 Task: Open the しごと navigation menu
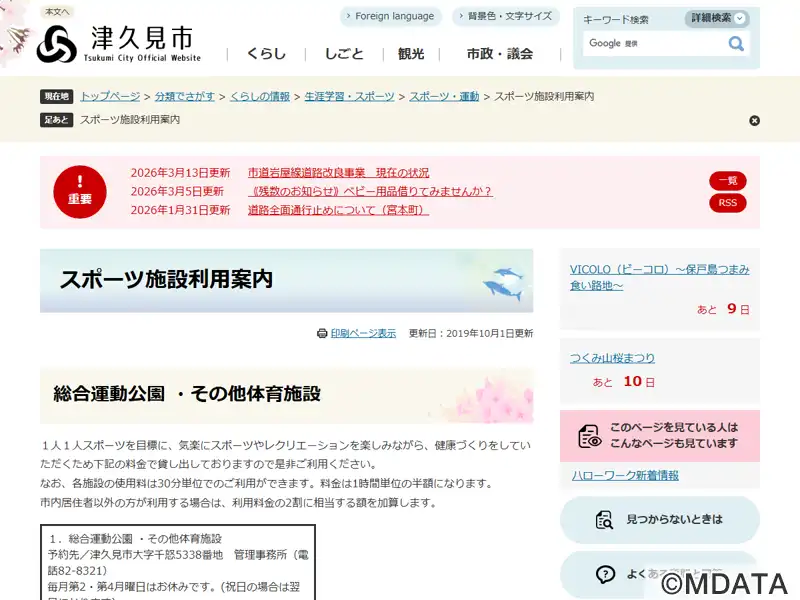[x=344, y=54]
